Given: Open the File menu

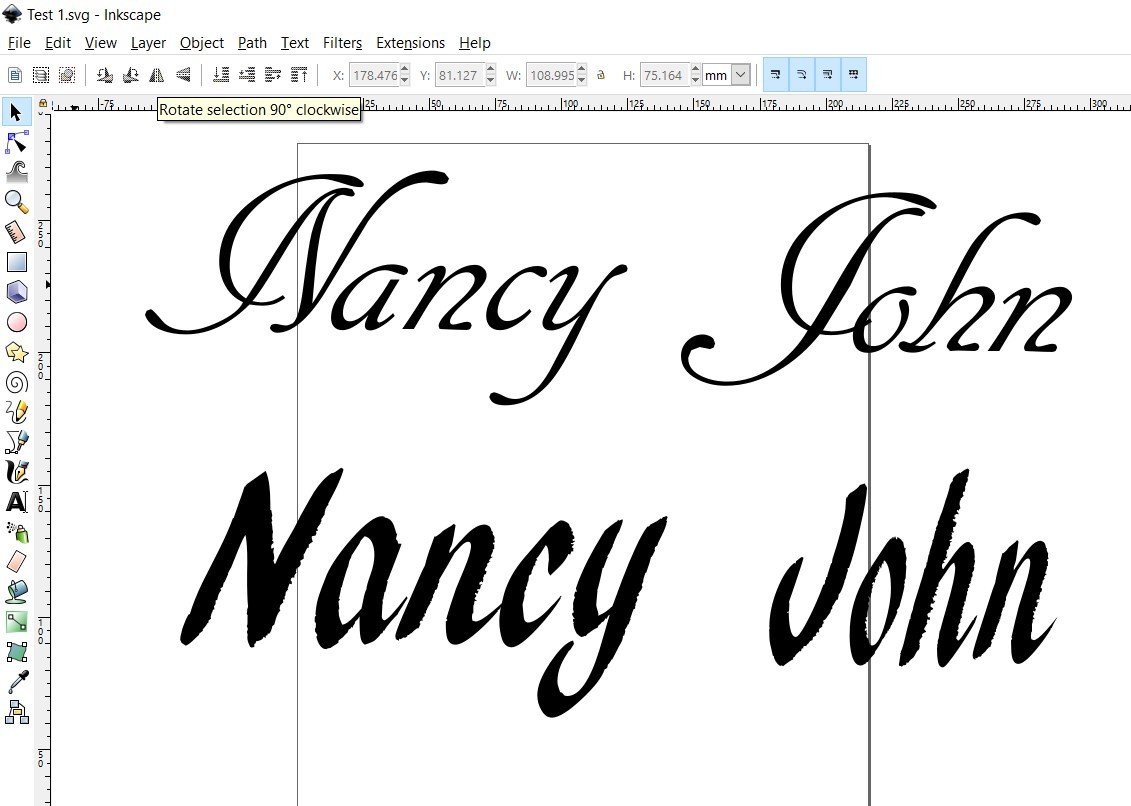Looking at the screenshot, I should pos(19,43).
